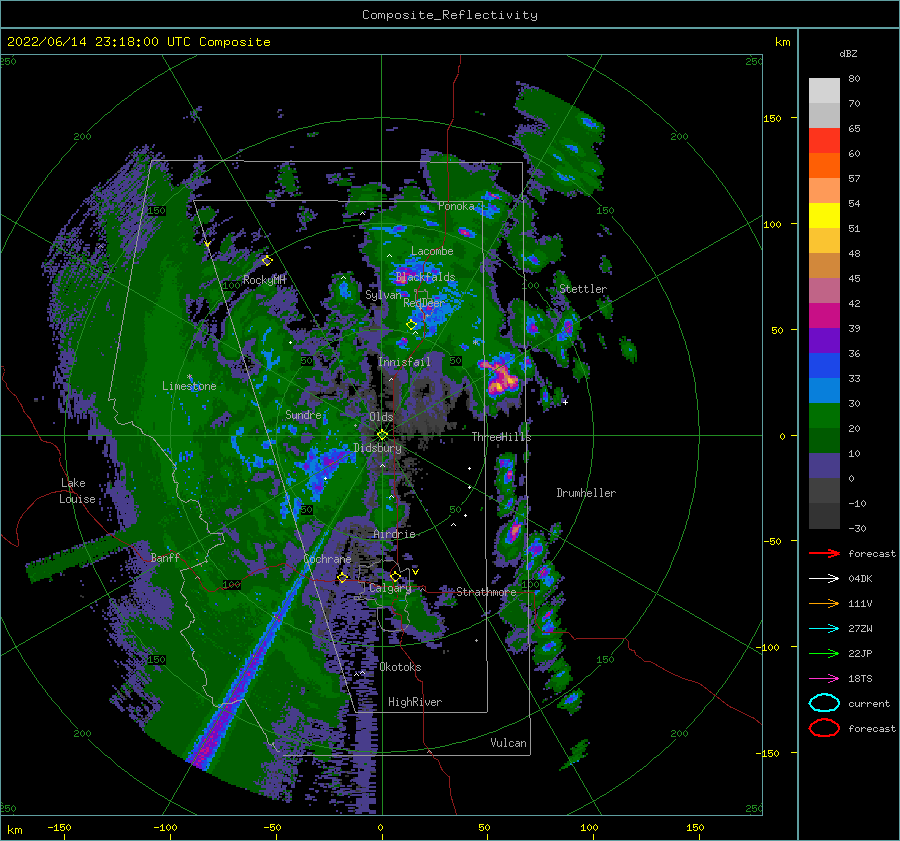Viewport: 900px width, 841px height.
Task: Select the Strathmore label
Action: click(x=486, y=591)
